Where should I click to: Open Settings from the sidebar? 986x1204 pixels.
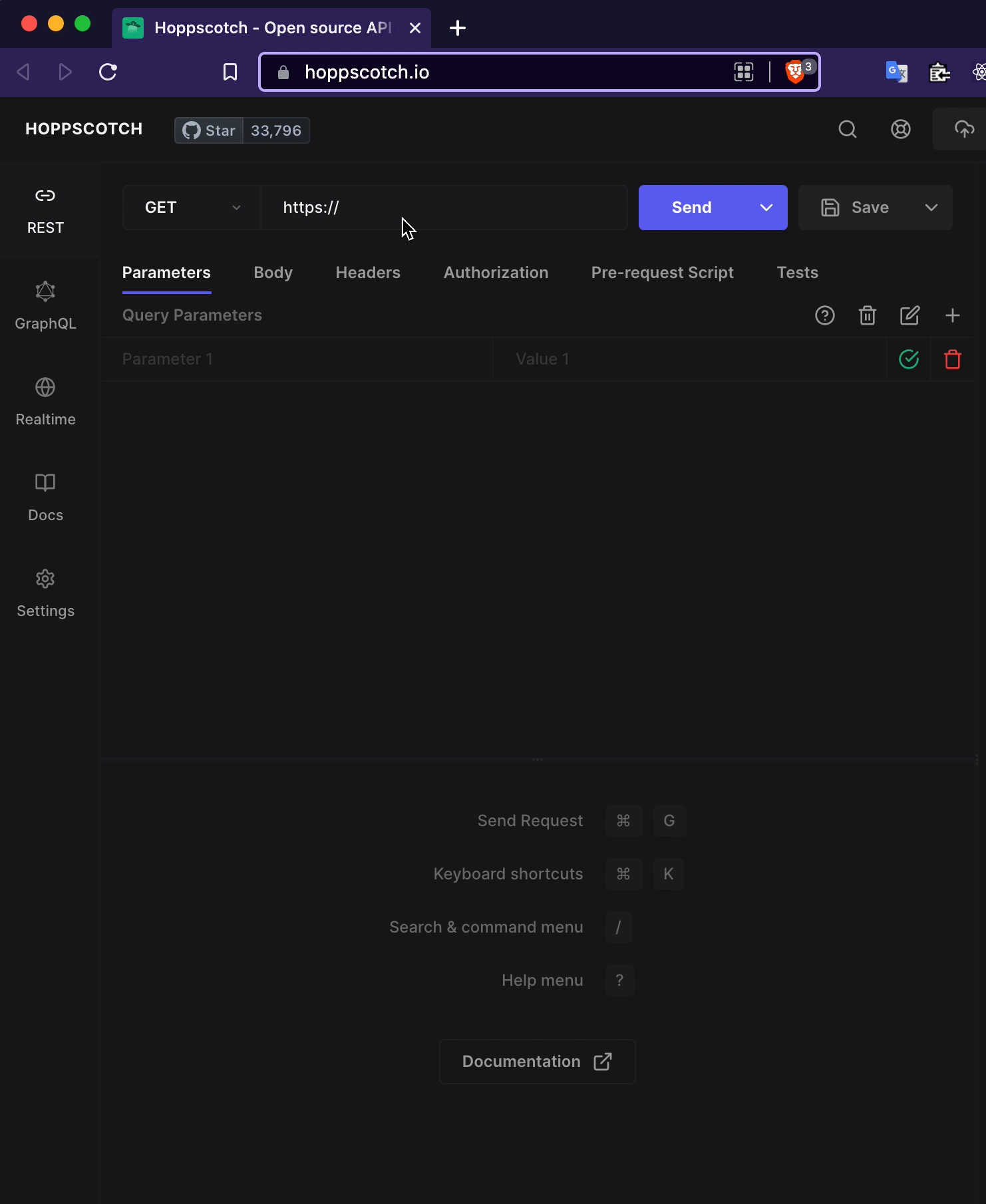pyautogui.click(x=45, y=595)
